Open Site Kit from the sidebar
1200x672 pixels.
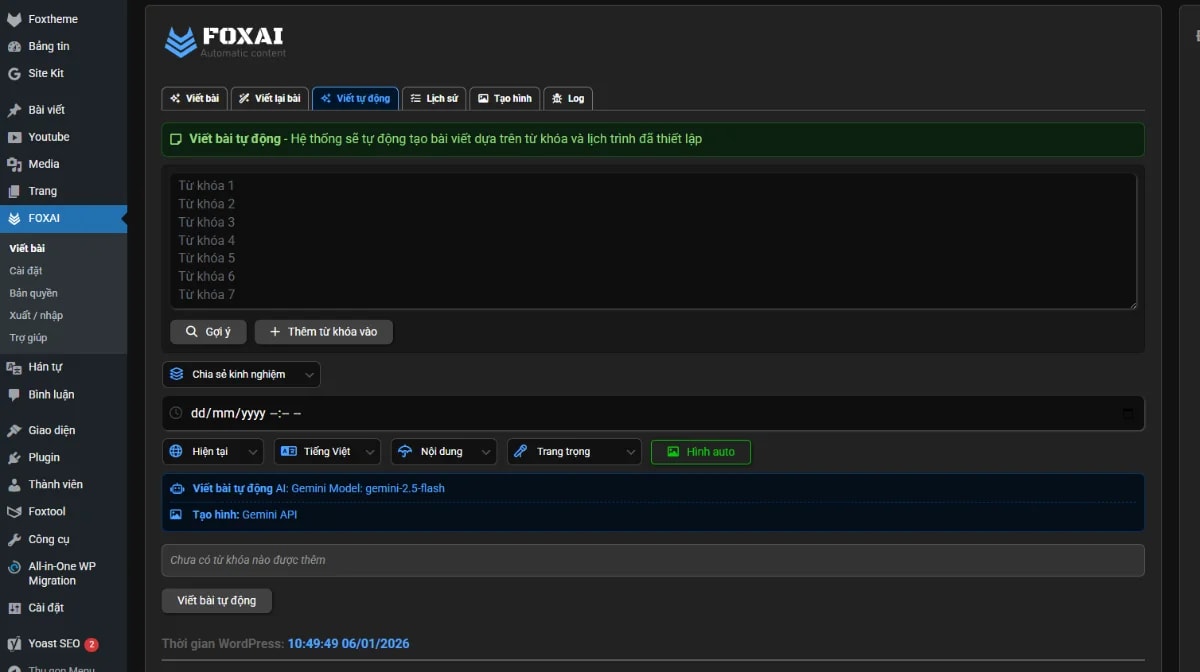(x=44, y=72)
